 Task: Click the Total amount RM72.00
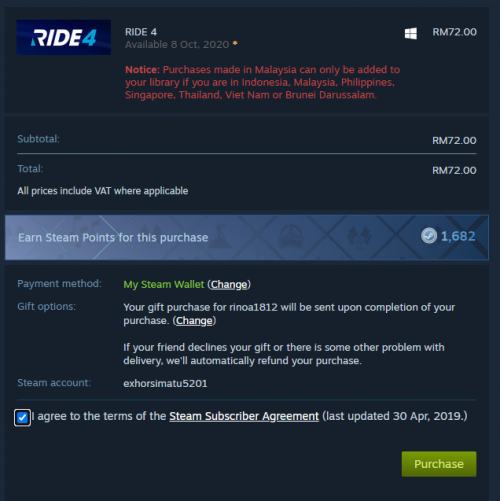[454, 170]
